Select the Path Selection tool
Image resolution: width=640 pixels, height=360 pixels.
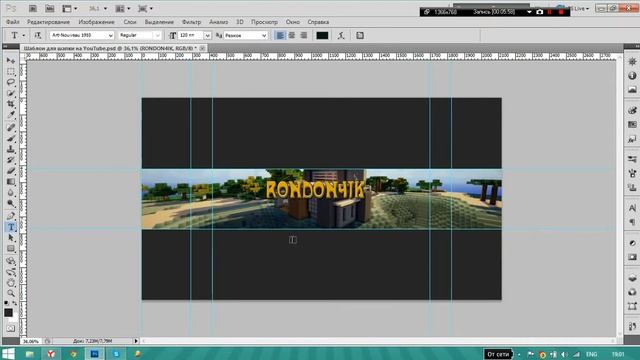[11, 238]
